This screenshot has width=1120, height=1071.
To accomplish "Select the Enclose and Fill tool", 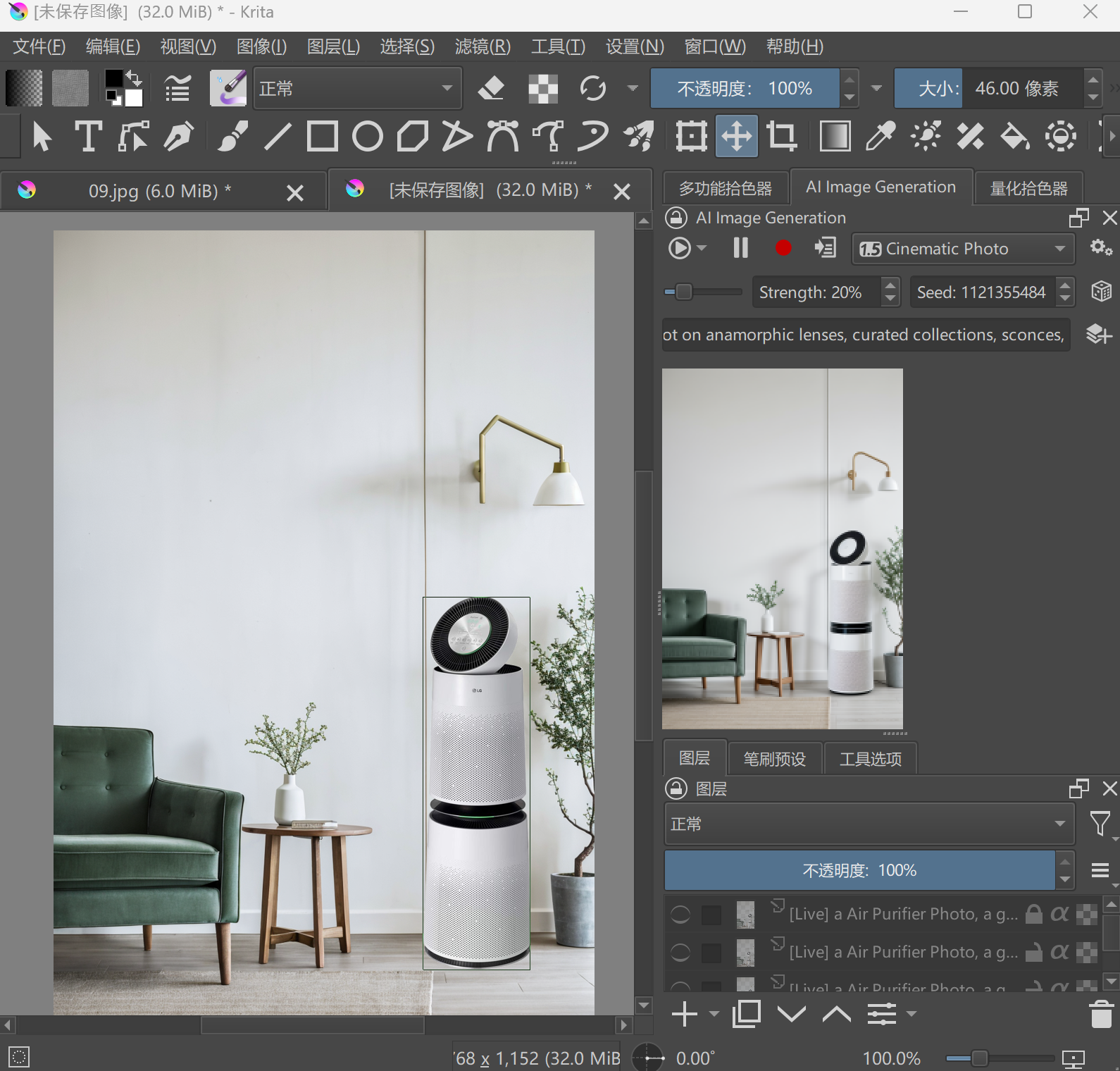I will [1061, 136].
